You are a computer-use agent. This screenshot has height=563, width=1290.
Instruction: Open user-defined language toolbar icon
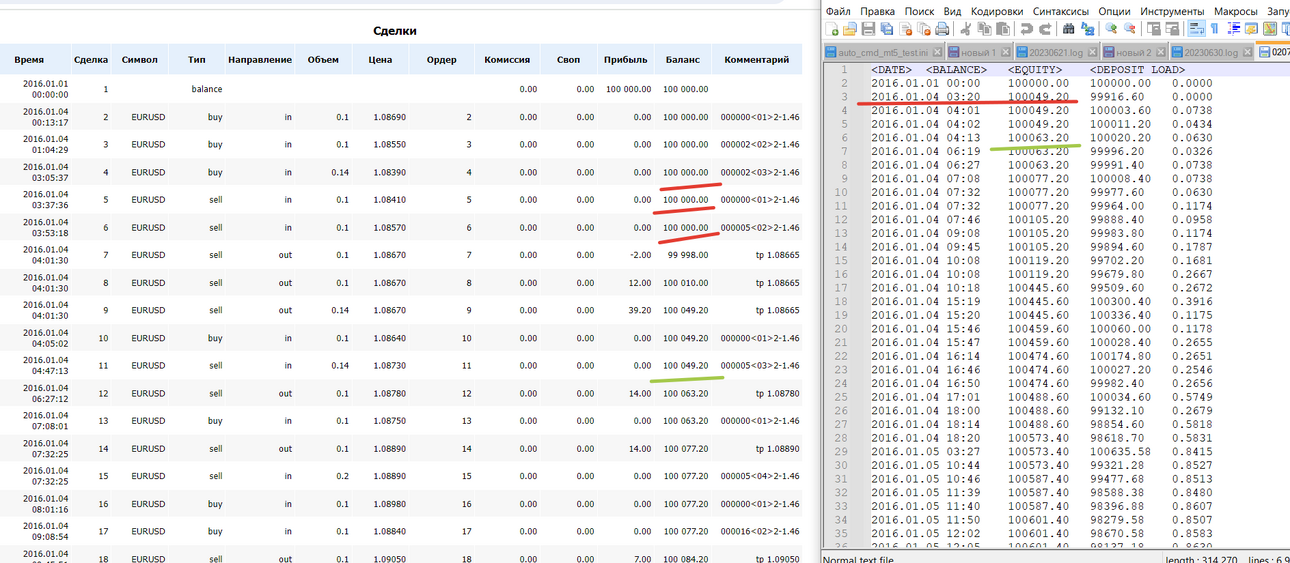pos(1252,29)
